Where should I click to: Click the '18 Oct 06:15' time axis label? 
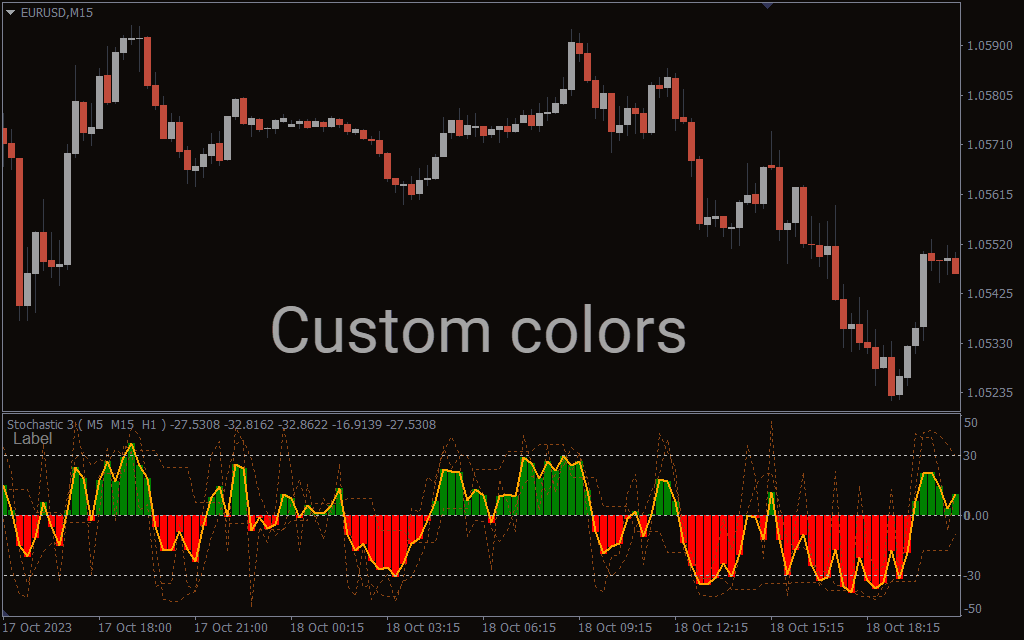click(519, 627)
